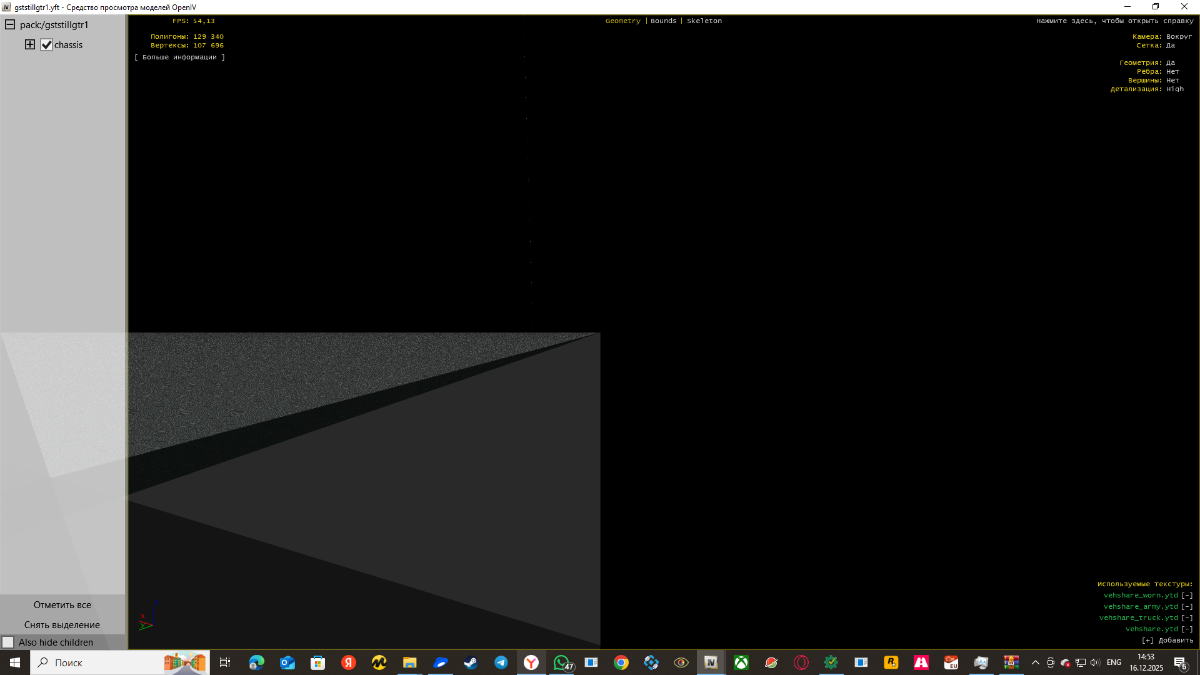The height and width of the screenshot is (675, 1200).
Task: Uncheck the chassis visibility checkbox
Action: [46, 45]
